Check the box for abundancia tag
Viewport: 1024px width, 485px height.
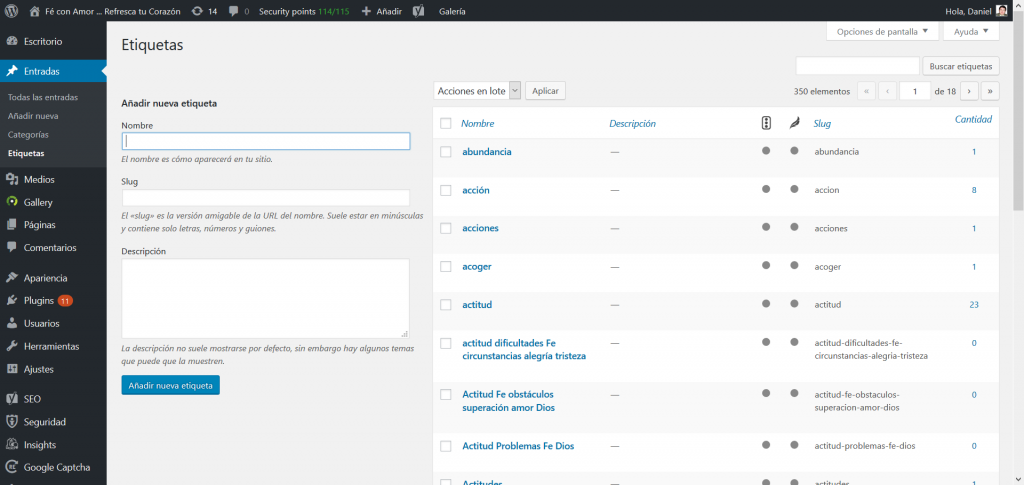click(x=446, y=152)
